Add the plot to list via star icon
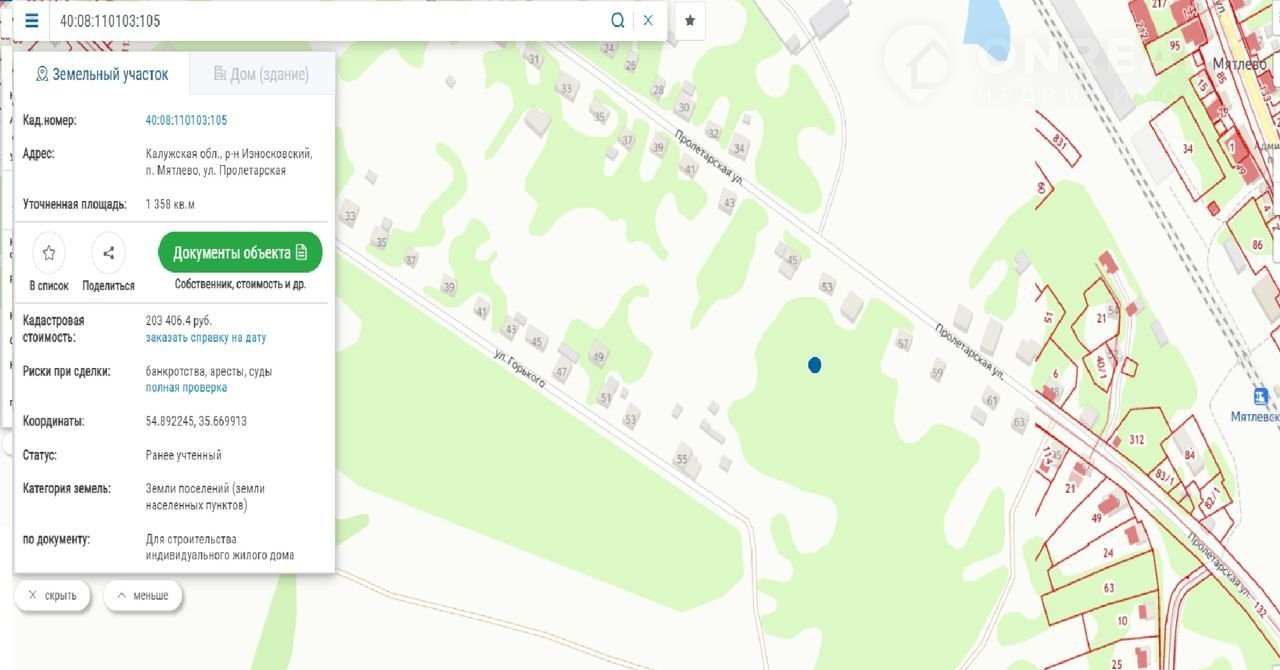Image resolution: width=1280 pixels, height=670 pixels. [x=49, y=253]
